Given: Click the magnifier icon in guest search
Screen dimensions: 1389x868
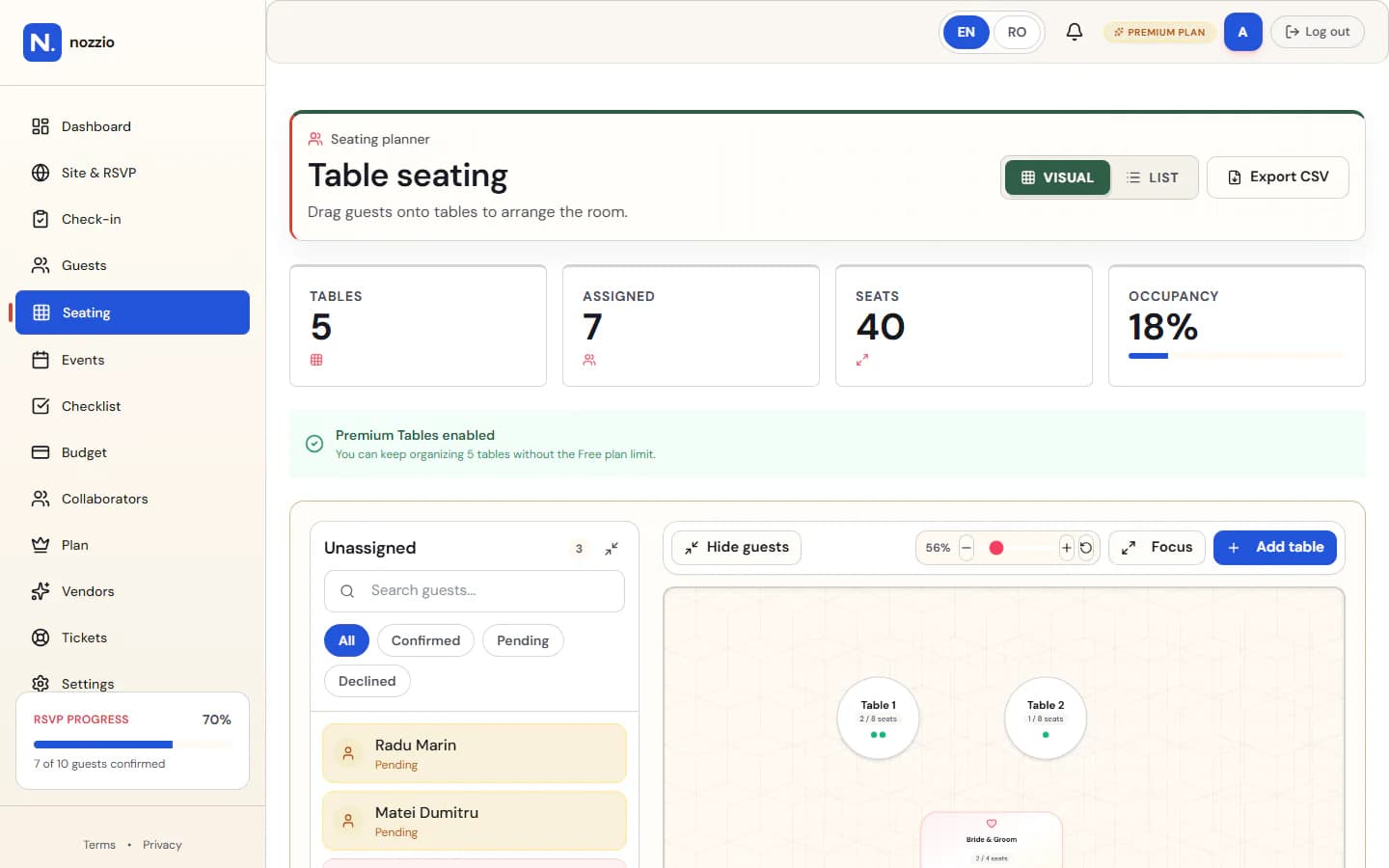Looking at the screenshot, I should click(347, 591).
